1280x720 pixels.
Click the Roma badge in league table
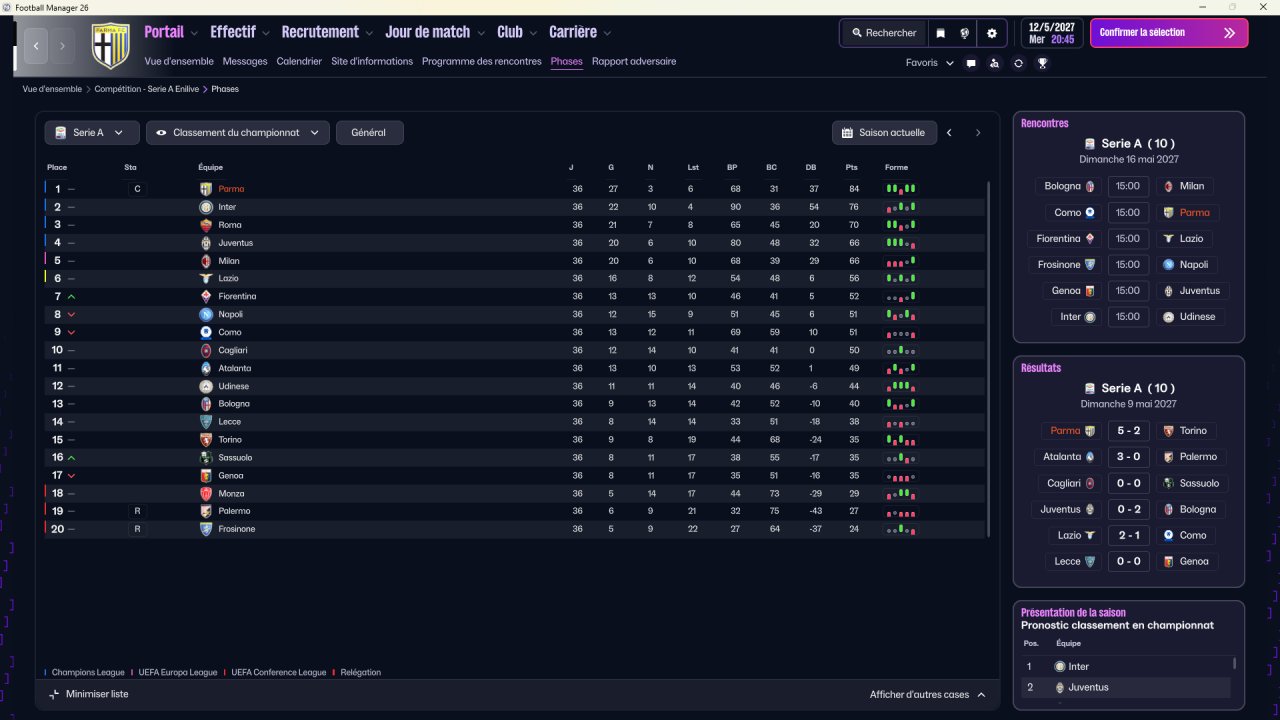206,225
